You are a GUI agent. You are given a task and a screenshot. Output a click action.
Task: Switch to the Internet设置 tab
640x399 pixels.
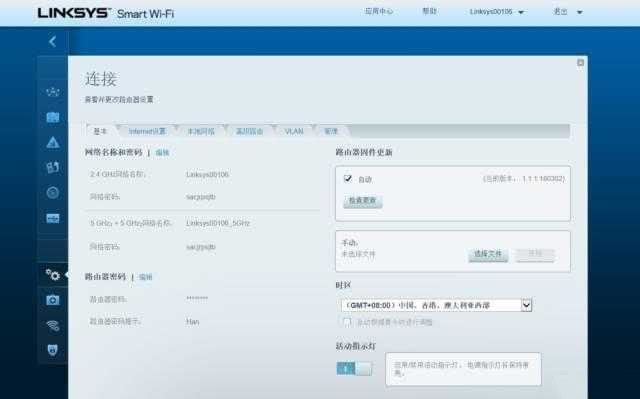147,131
